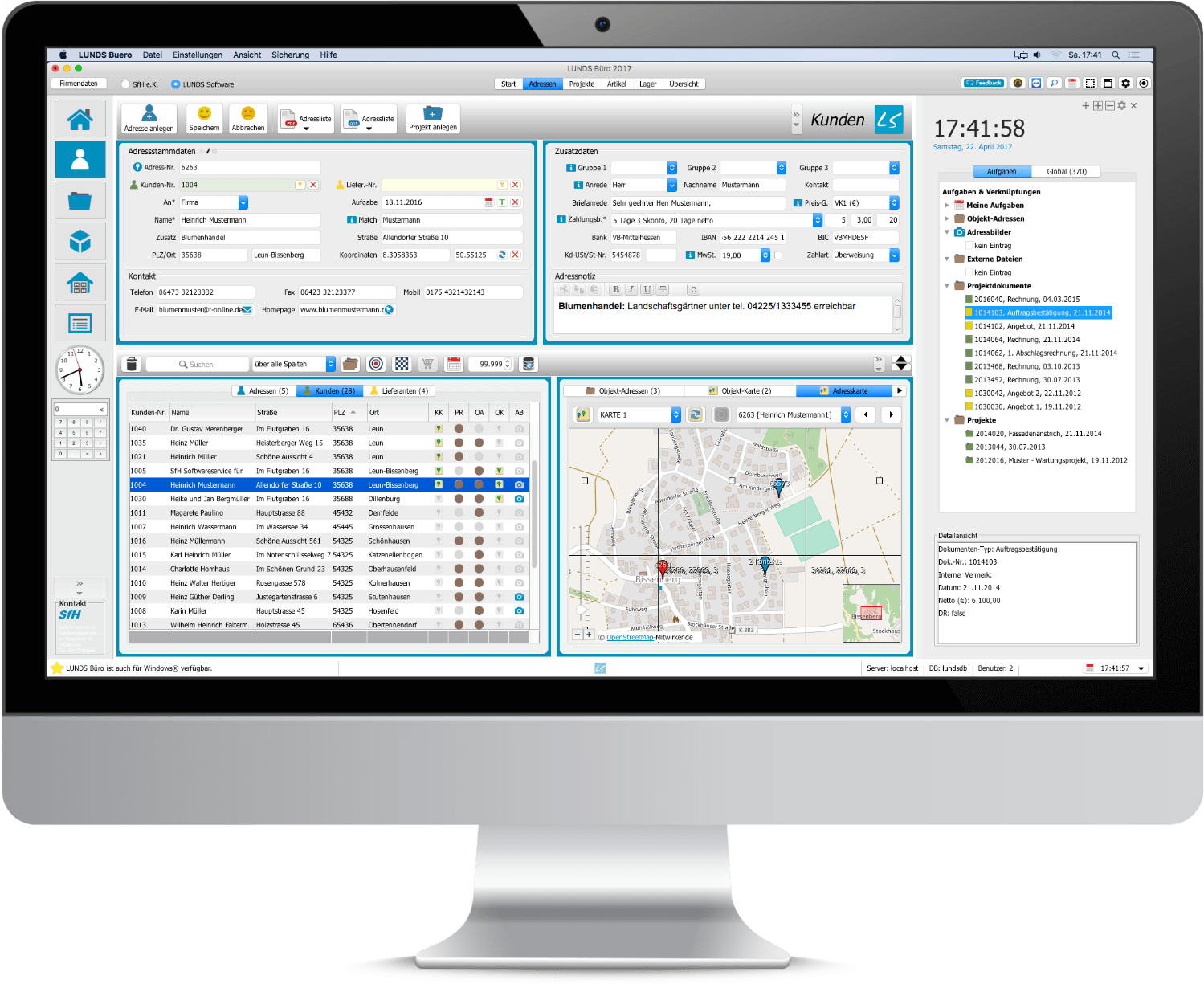The width and height of the screenshot is (1204, 984).
Task: Switch to the Global (370) tab
Action: point(1066,171)
